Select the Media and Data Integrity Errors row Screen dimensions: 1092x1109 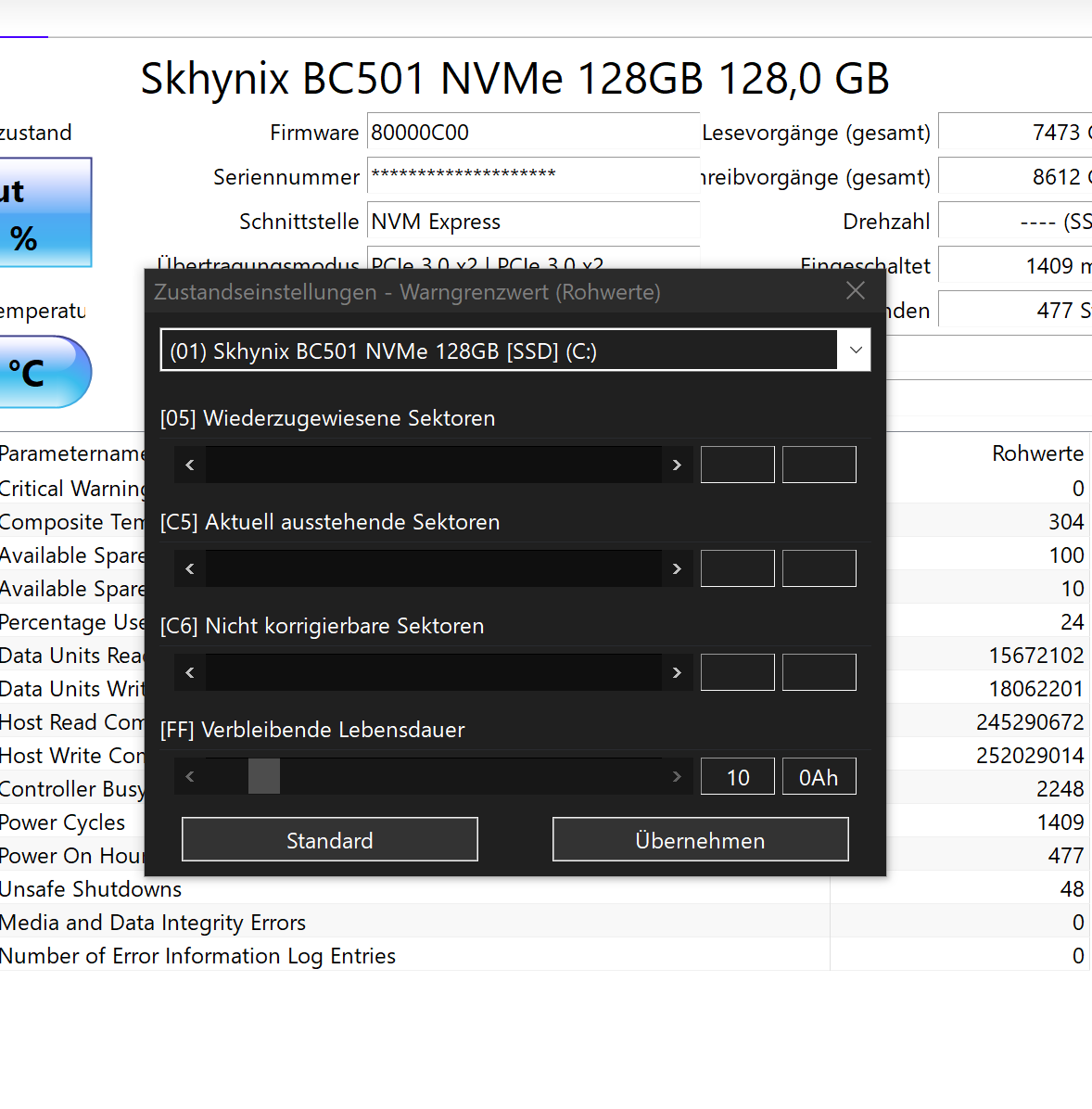(544, 922)
